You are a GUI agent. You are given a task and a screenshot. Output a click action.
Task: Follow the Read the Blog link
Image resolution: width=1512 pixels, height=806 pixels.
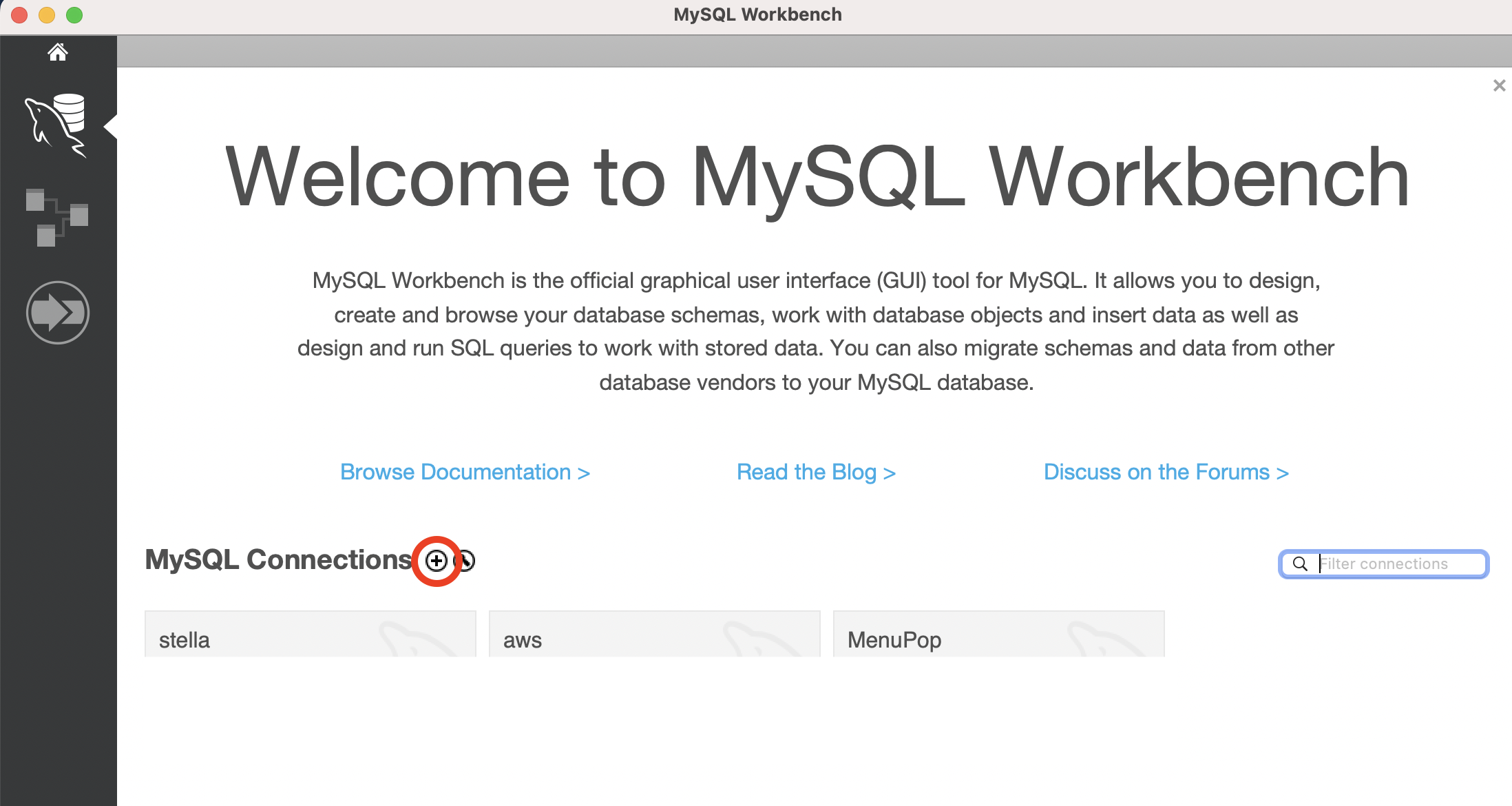[816, 473]
